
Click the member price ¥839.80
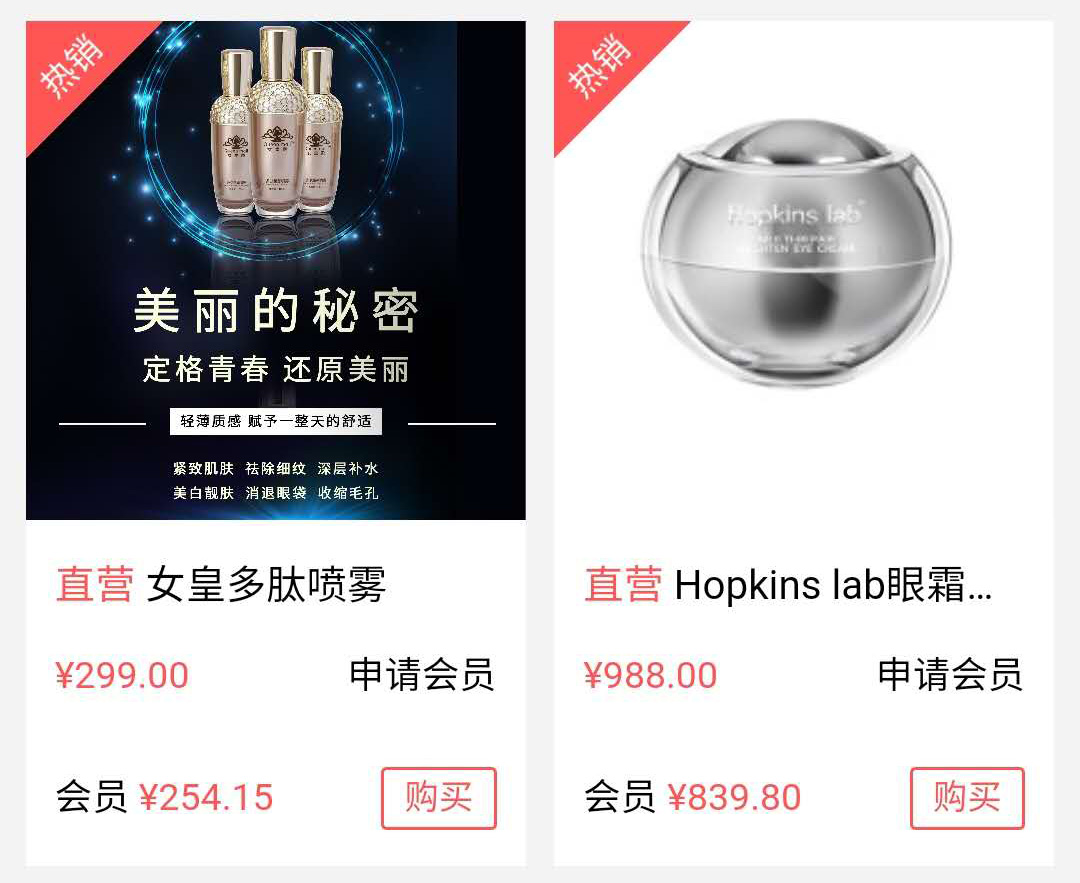734,798
